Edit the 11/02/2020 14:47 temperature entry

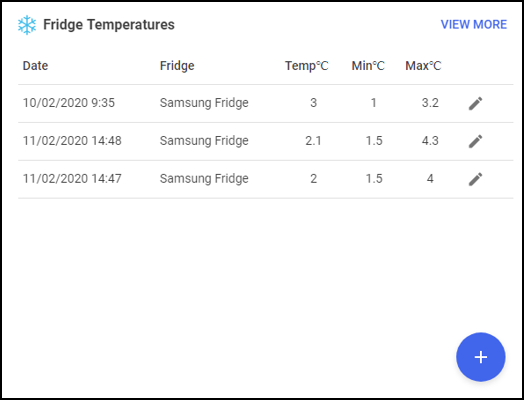[475, 179]
